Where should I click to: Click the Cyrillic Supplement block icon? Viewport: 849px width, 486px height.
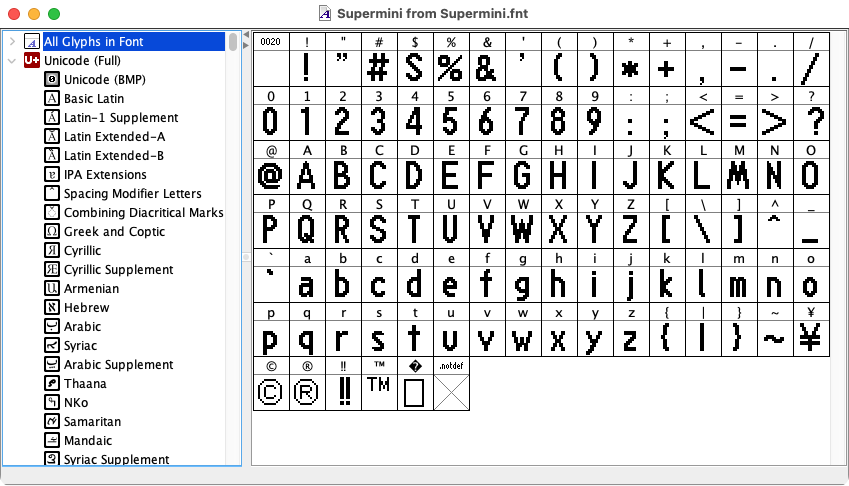tap(52, 269)
